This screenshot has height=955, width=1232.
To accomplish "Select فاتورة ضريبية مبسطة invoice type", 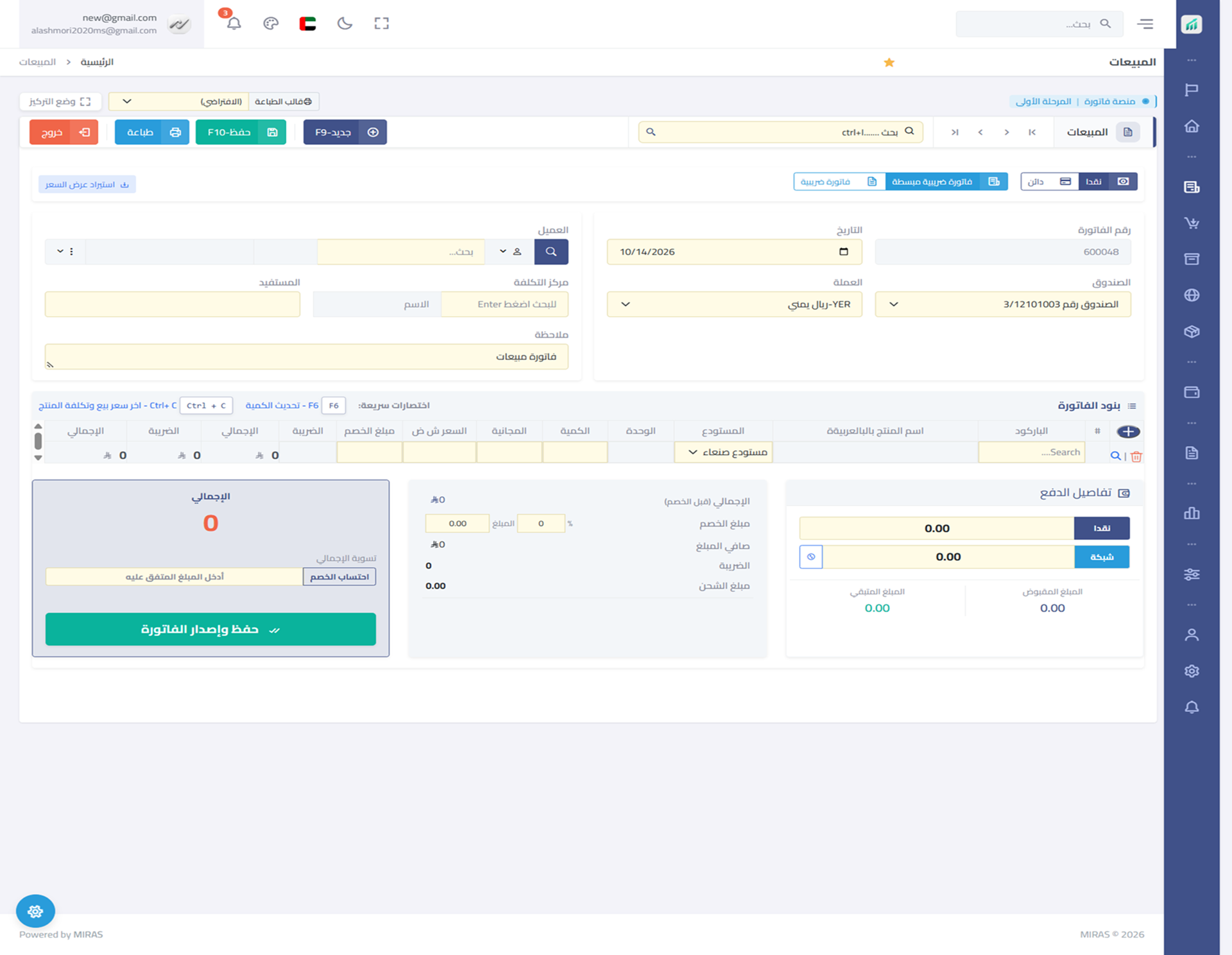I will coord(946,182).
